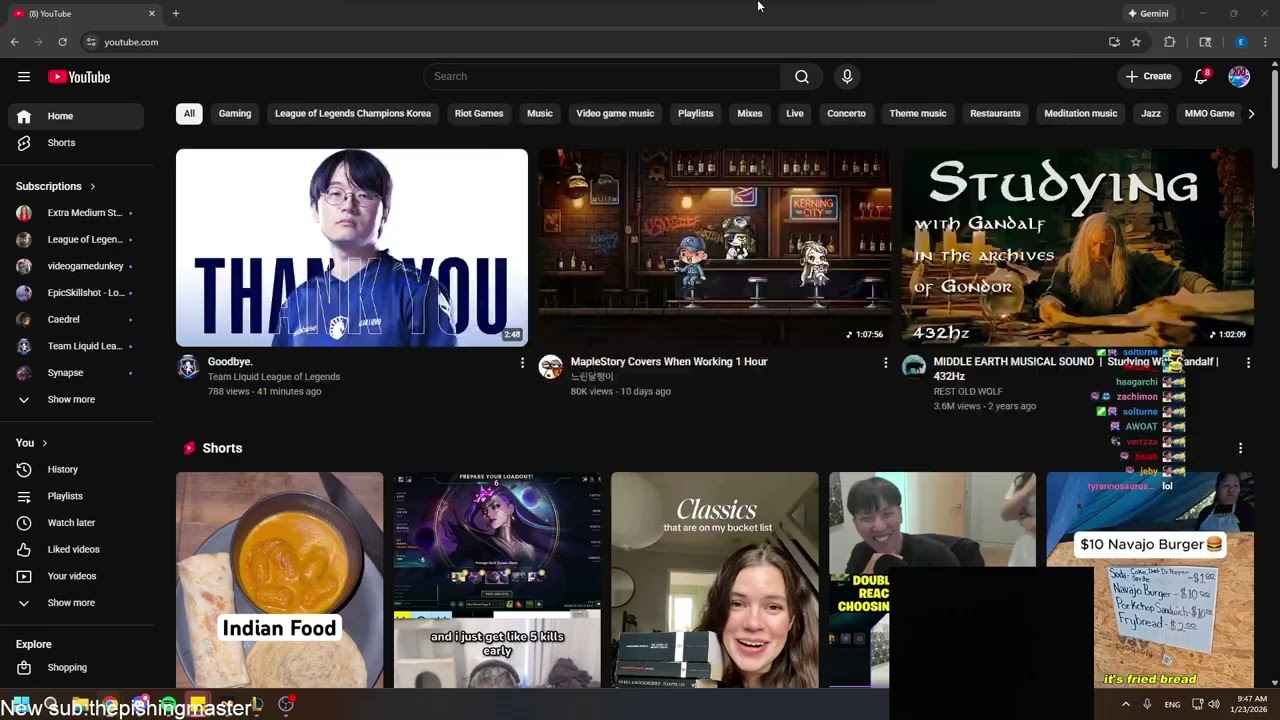Select the Video game music chip
Viewport: 1280px width, 720px height.
(615, 114)
